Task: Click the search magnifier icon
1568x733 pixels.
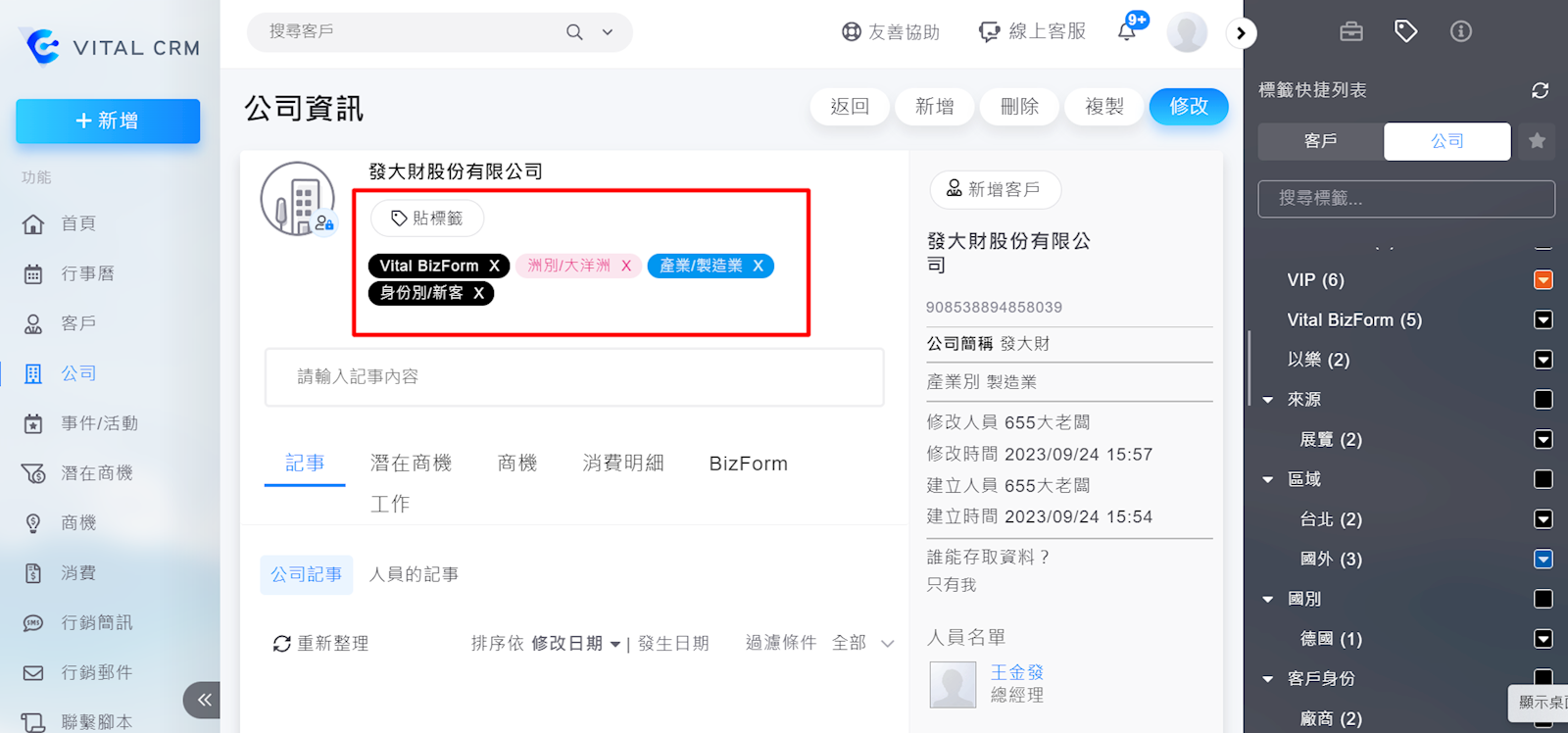Action: coord(574,32)
